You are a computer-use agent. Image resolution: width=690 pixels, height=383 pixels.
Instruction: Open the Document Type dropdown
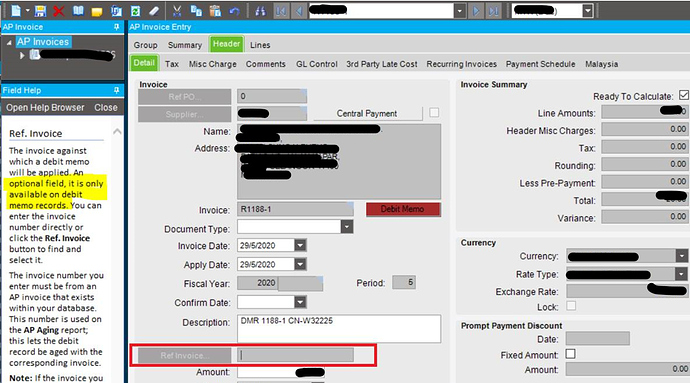(347, 227)
